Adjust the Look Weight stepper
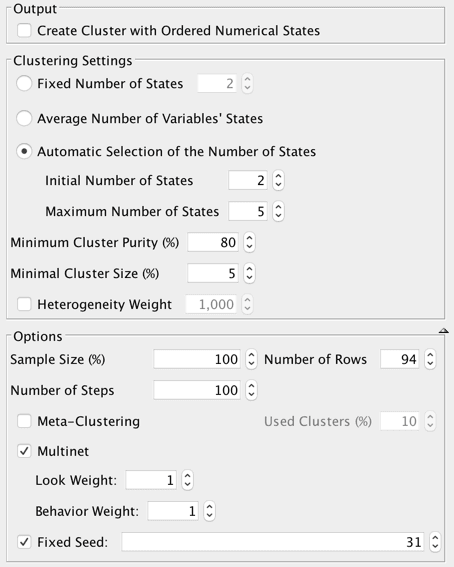 pos(187,480)
